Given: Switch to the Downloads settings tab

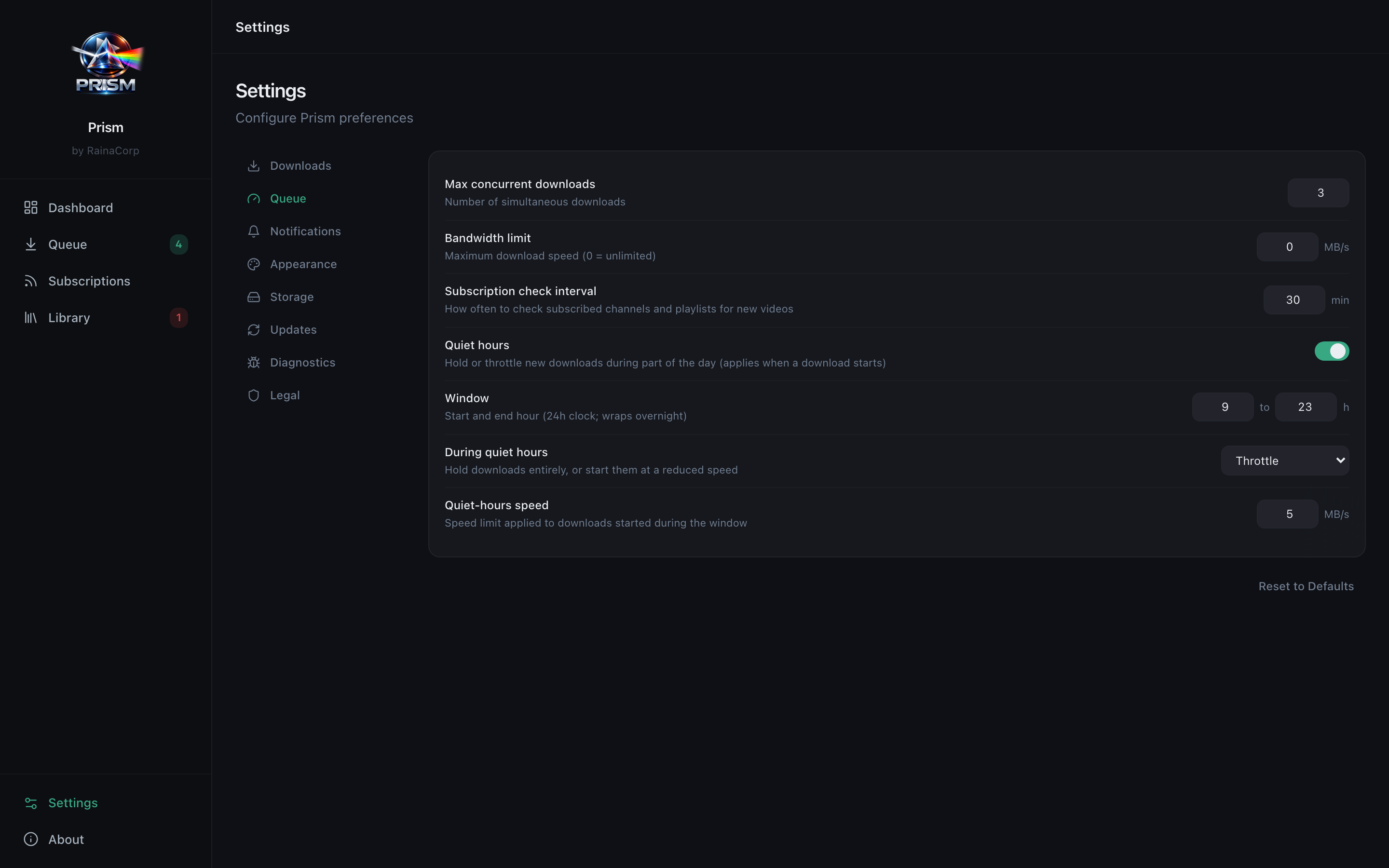Looking at the screenshot, I should coord(321,166).
